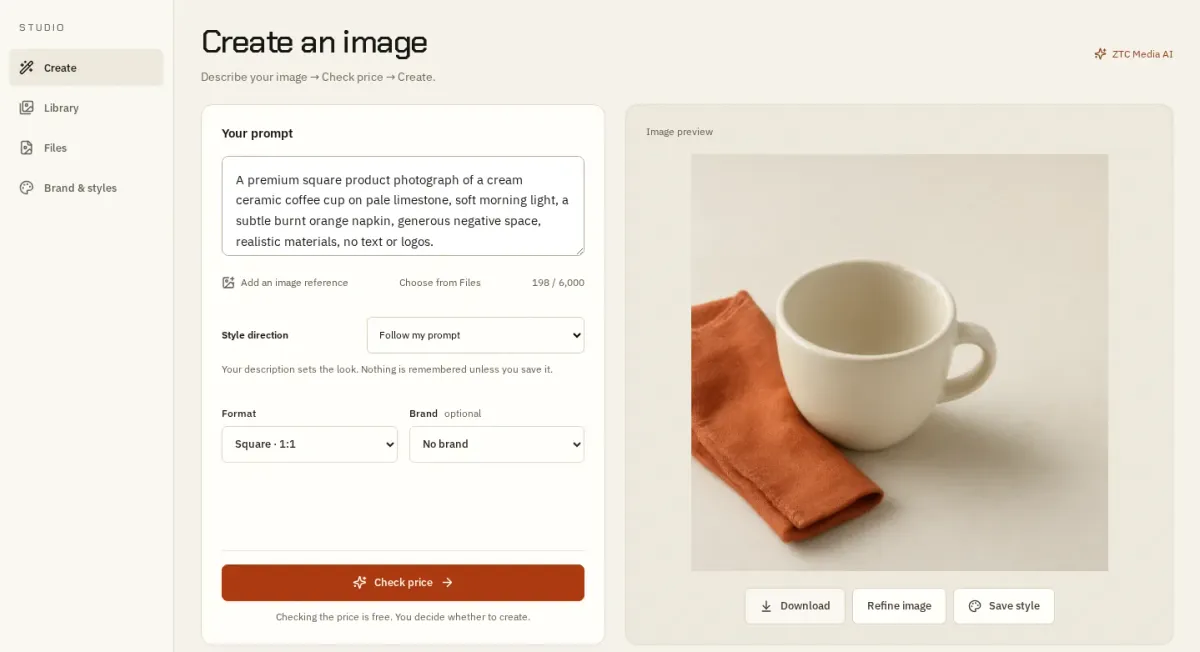
Task: Click the Save style button label
Action: [1014, 606]
